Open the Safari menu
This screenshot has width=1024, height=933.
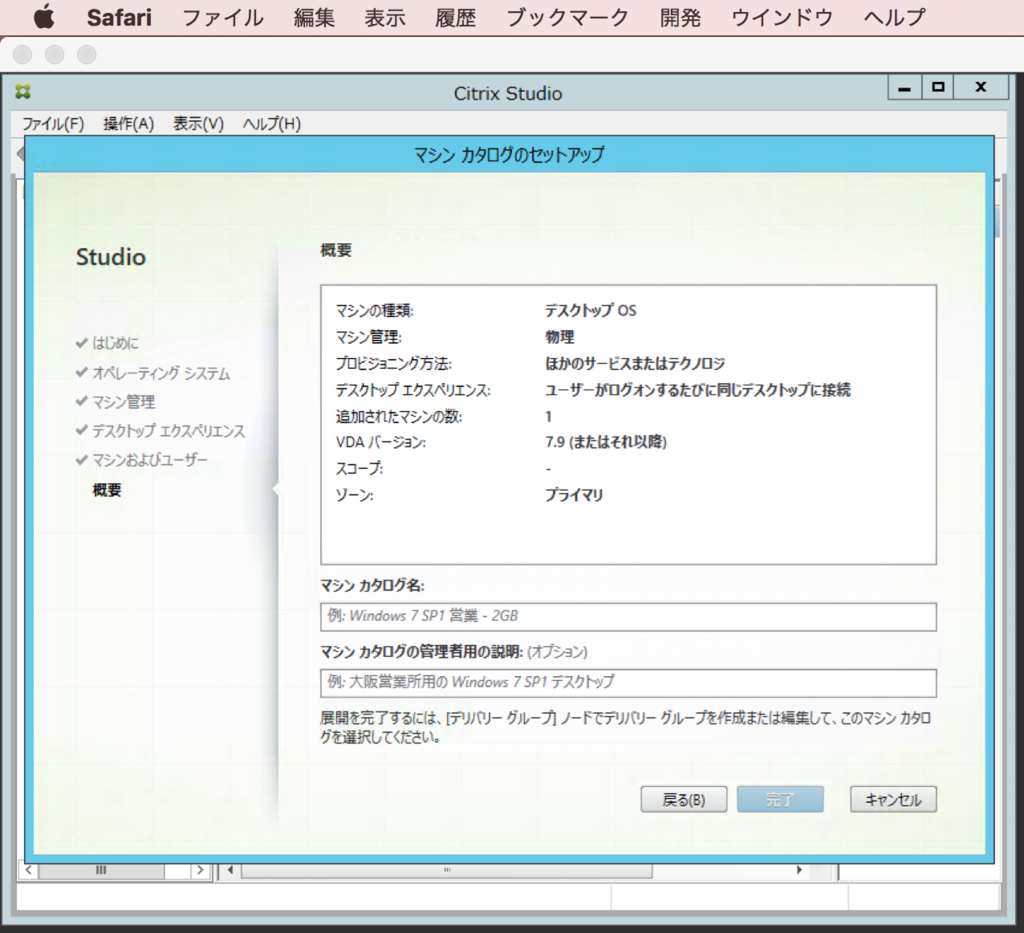119,18
